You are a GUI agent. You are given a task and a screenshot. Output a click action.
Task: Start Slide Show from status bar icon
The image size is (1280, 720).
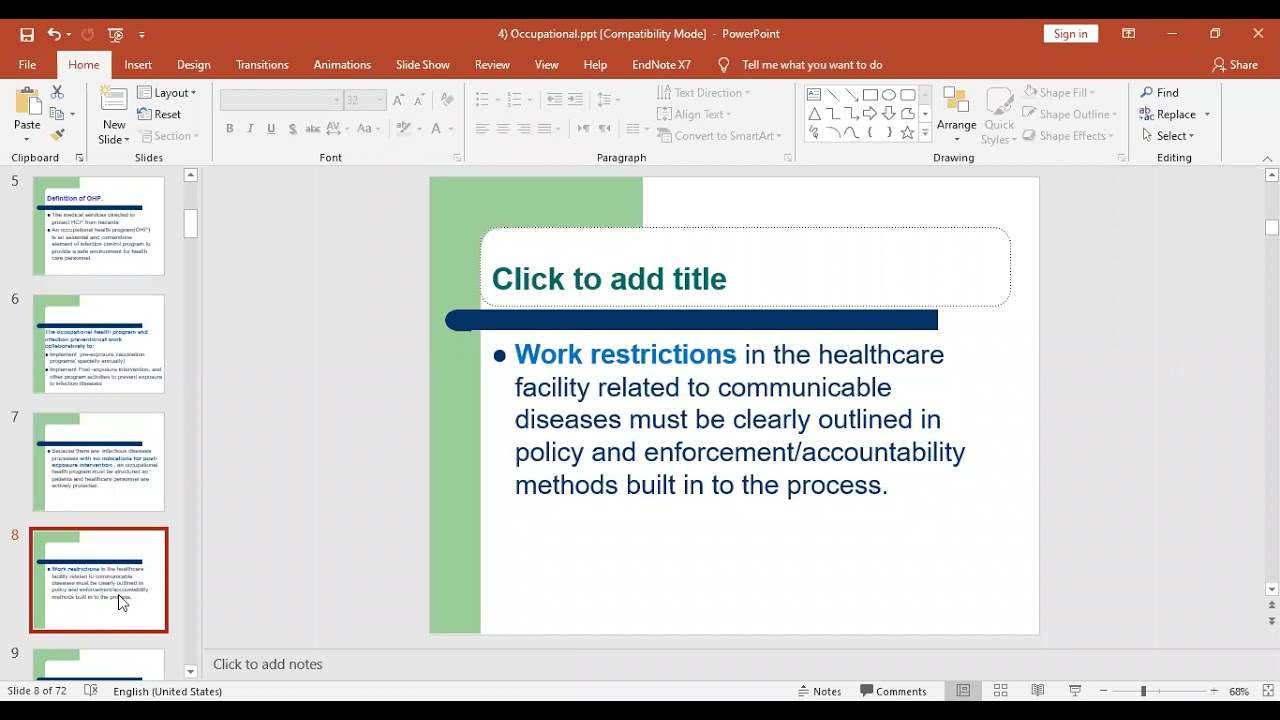[x=1075, y=691]
